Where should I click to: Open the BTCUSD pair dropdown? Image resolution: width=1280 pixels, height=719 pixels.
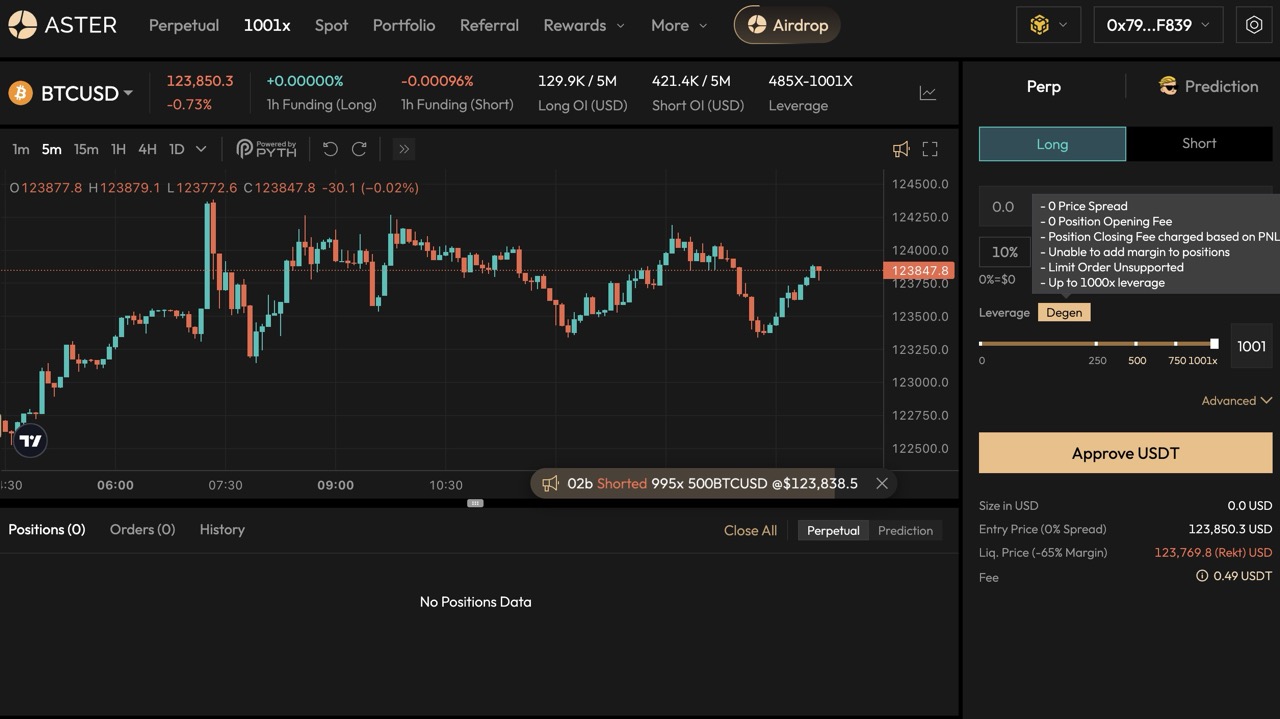[85, 93]
